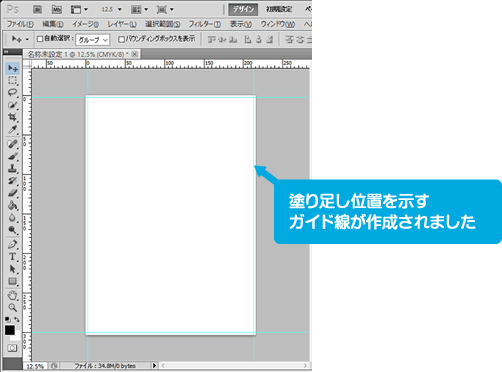
Task: Click the status bar preview icon
Action: coord(55,366)
